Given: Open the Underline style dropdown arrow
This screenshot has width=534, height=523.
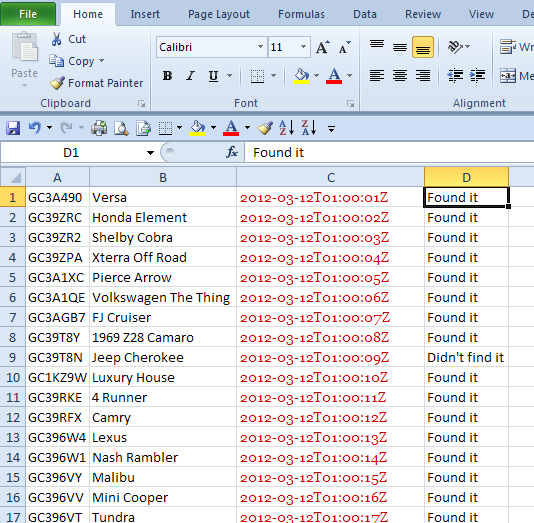Looking at the screenshot, I should tap(230, 76).
